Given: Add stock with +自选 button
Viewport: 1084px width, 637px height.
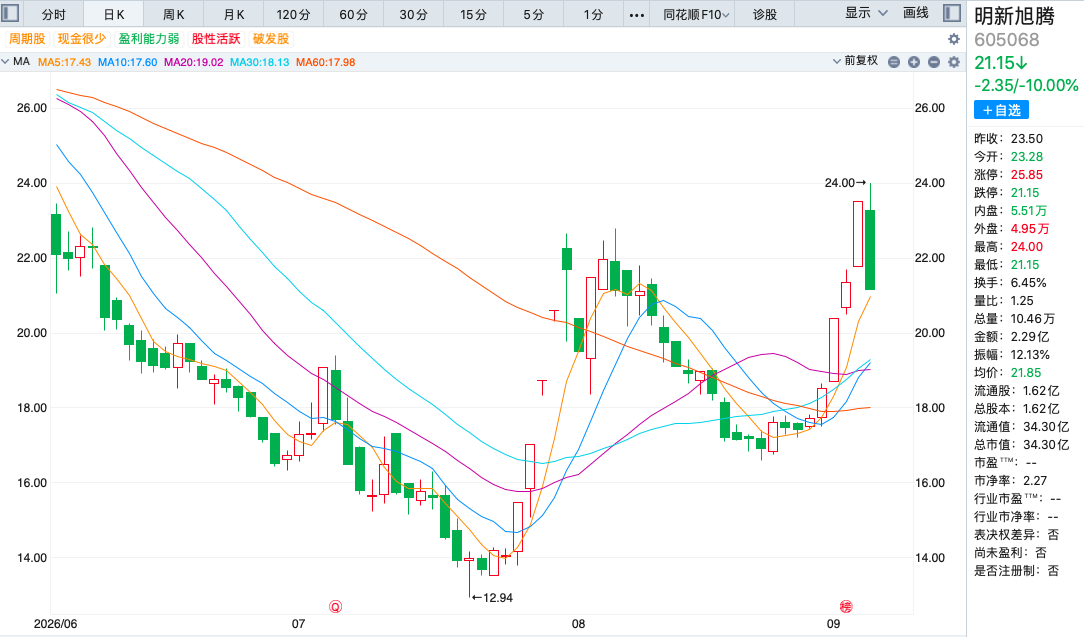Looking at the screenshot, I should [1001, 110].
